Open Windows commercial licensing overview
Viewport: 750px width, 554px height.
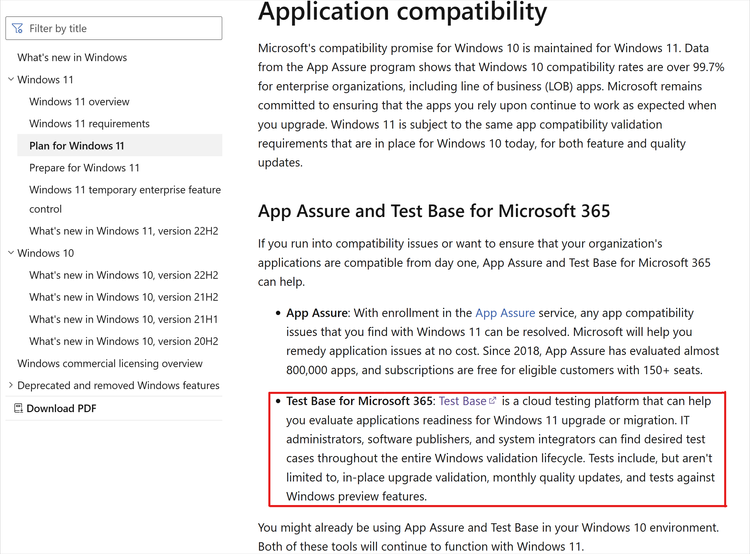point(110,363)
